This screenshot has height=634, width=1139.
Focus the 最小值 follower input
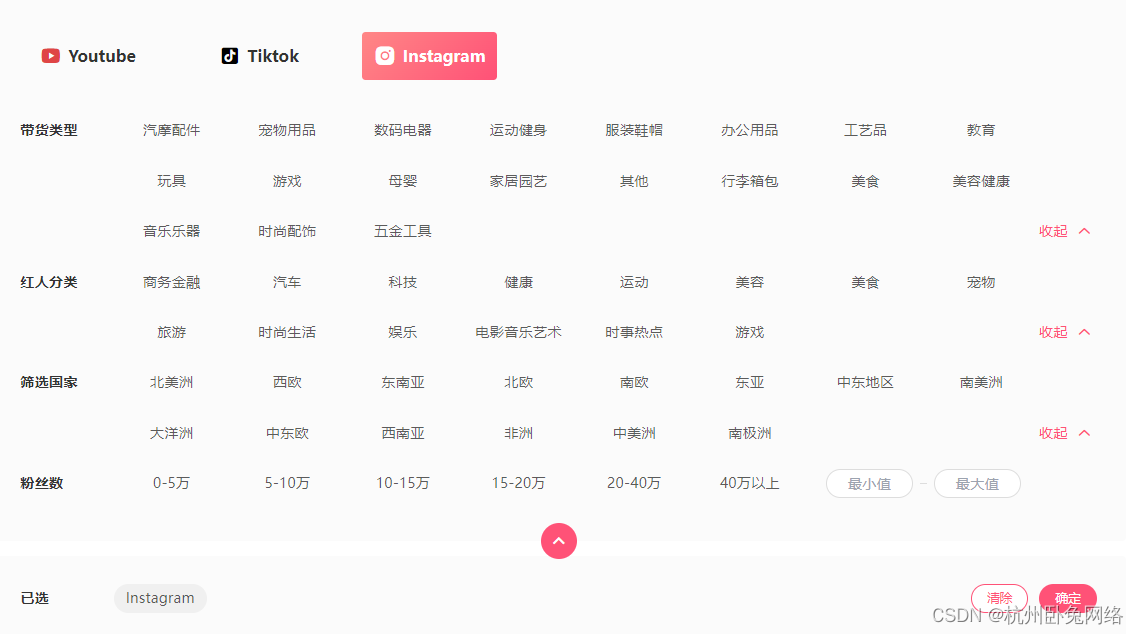pos(870,484)
